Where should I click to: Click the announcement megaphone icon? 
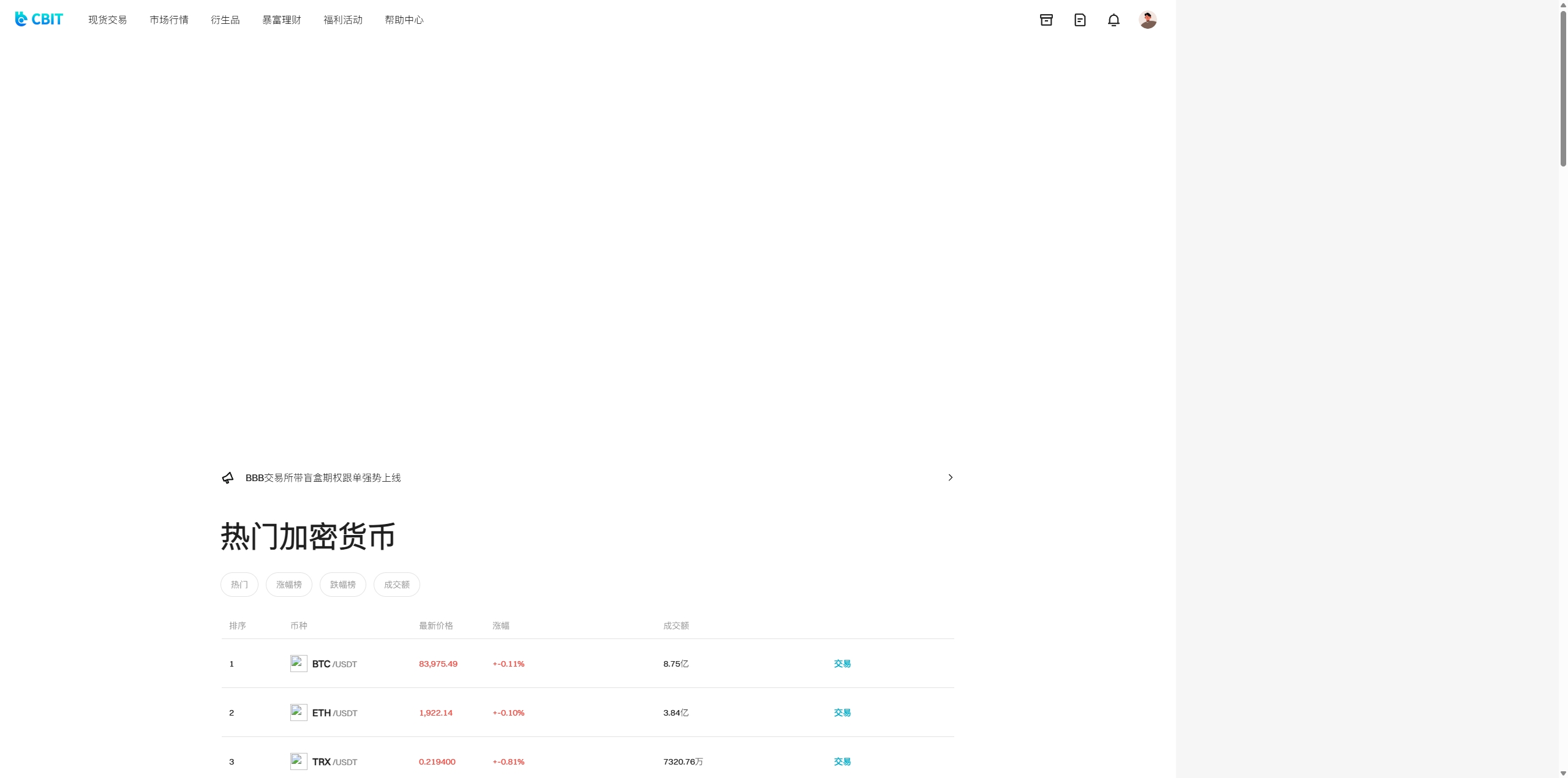pos(228,477)
